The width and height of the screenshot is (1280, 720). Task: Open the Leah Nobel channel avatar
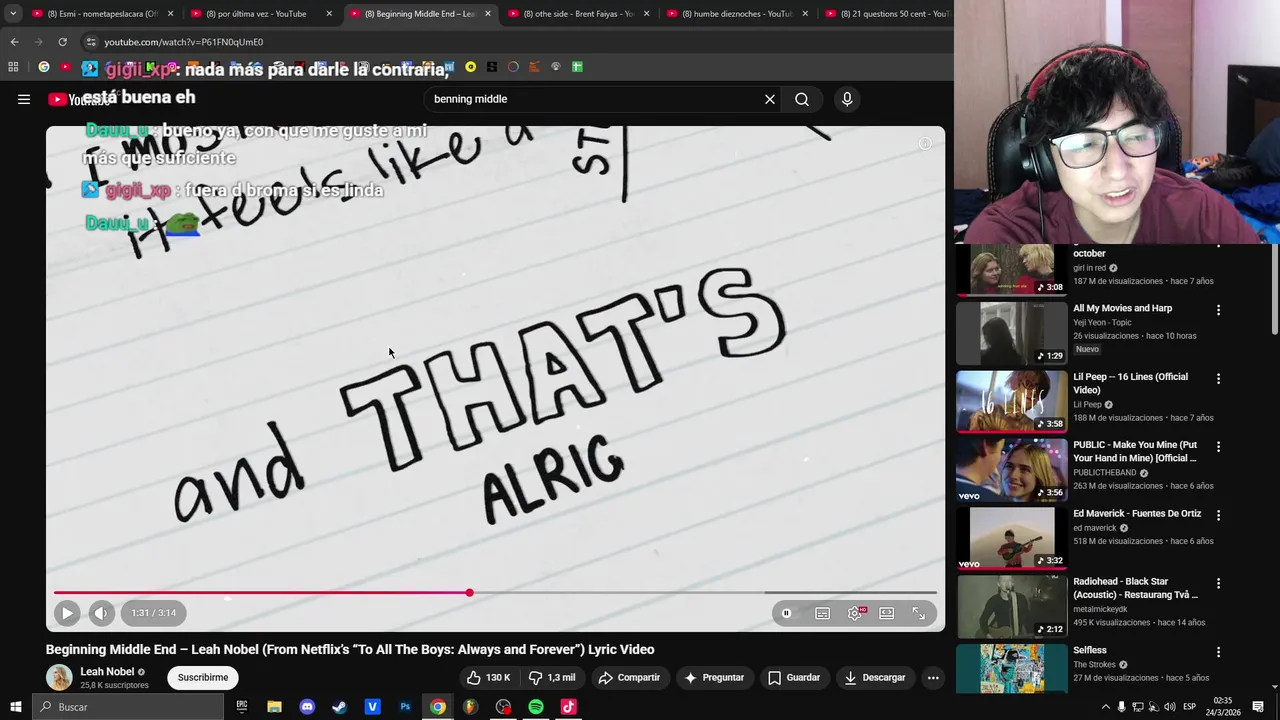click(x=59, y=678)
